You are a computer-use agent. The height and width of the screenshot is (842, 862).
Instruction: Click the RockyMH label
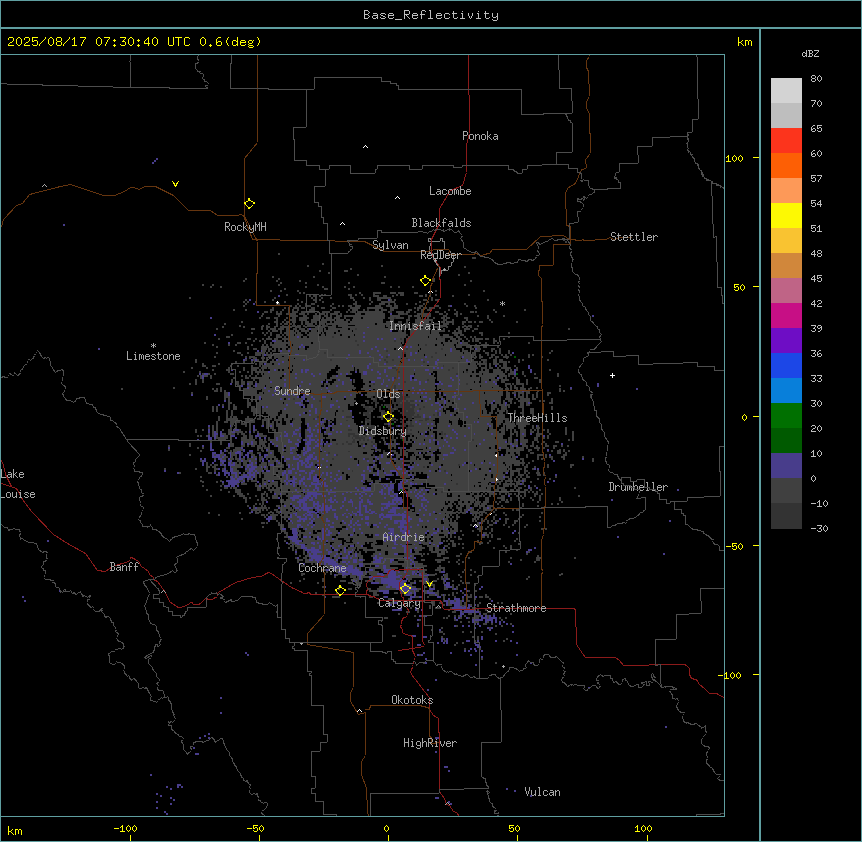click(x=245, y=227)
